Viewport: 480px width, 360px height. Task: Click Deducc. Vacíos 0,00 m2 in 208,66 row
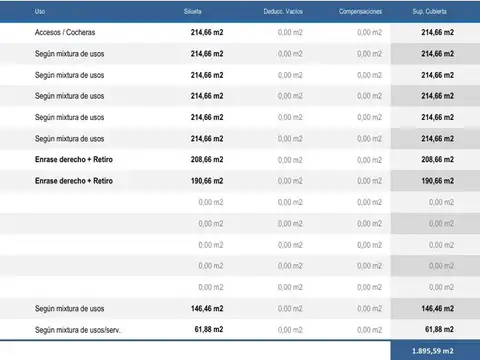click(290, 160)
